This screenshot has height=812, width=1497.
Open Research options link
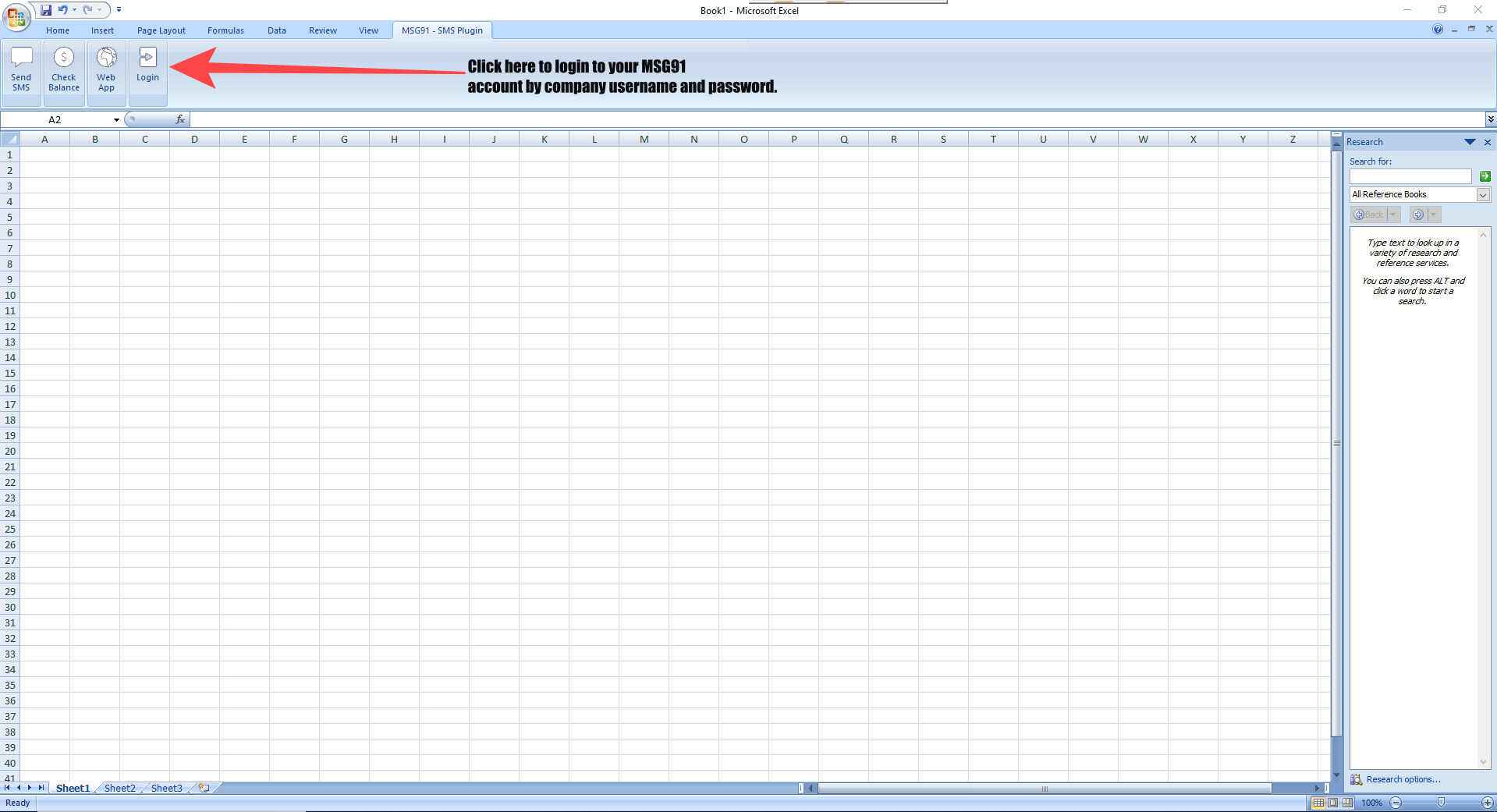tap(1403, 779)
